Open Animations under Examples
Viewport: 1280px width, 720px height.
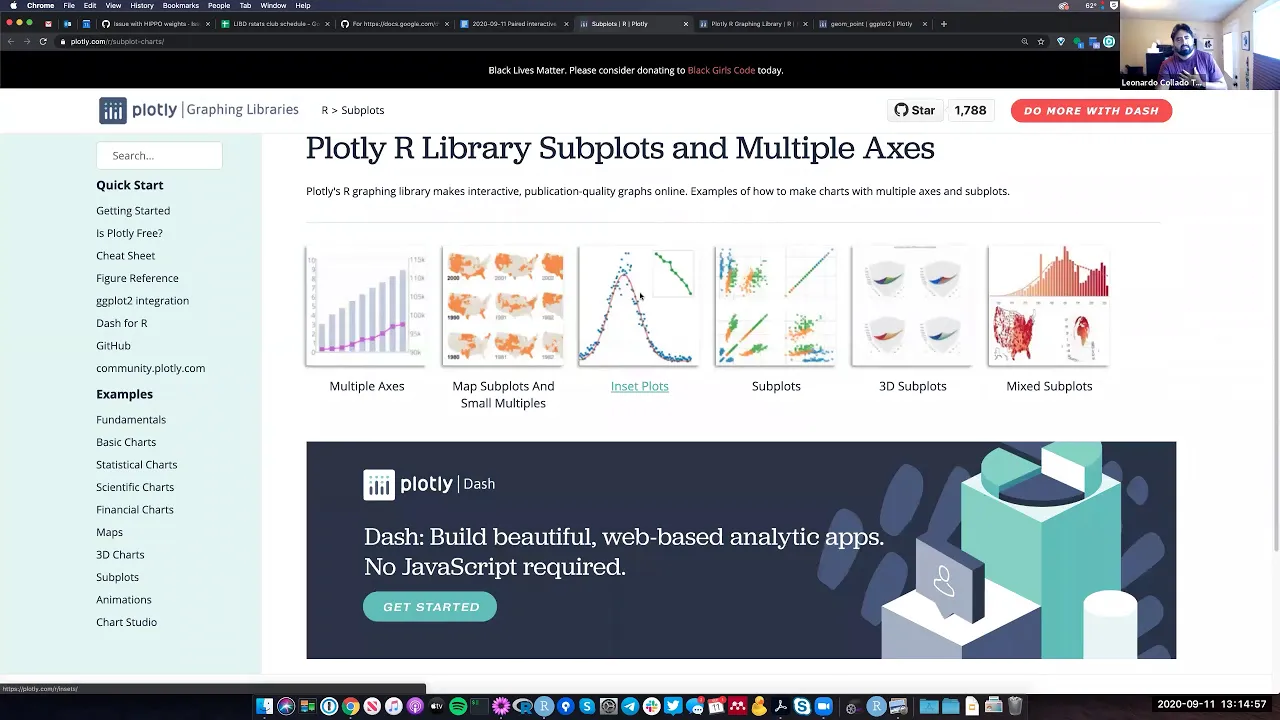(x=123, y=600)
